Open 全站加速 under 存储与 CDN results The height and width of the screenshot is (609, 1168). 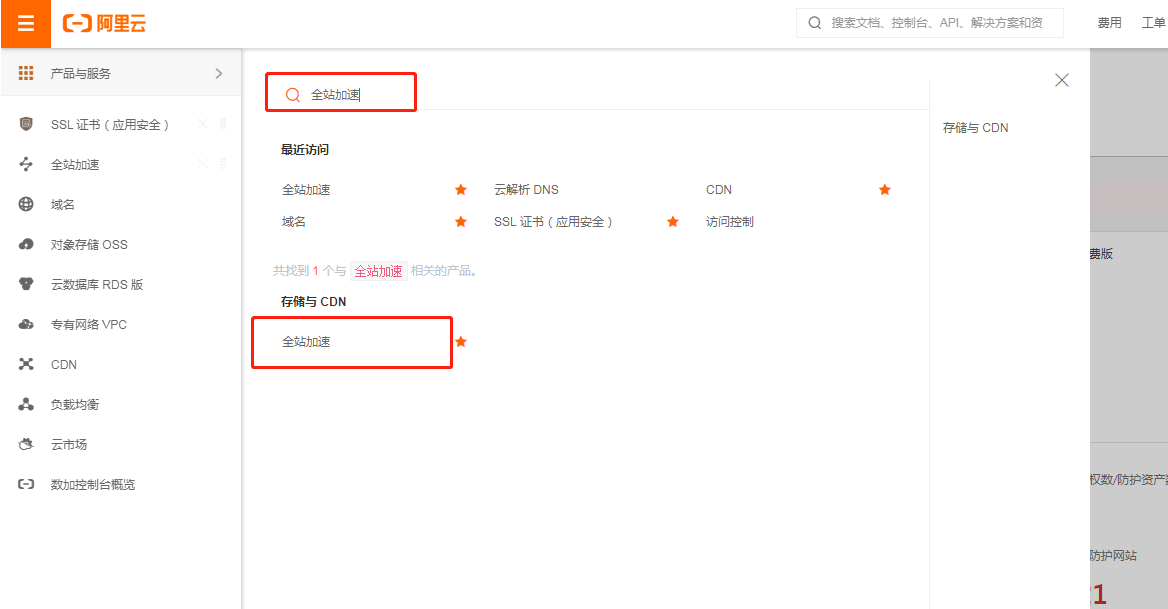[306, 342]
